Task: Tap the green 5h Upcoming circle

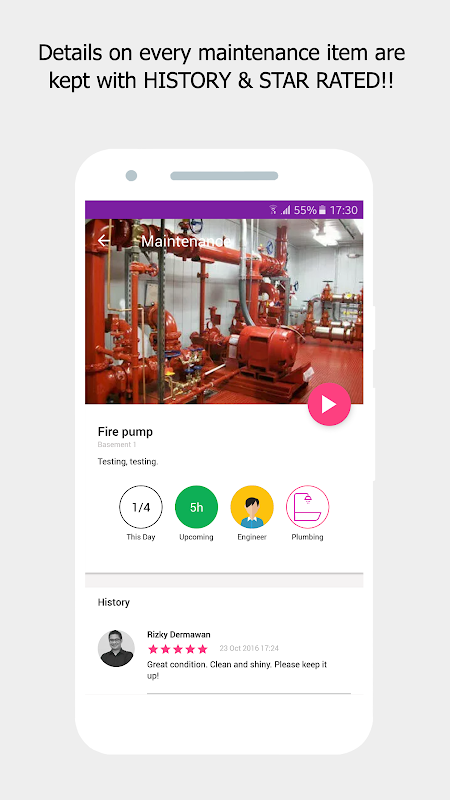Action: tap(196, 507)
